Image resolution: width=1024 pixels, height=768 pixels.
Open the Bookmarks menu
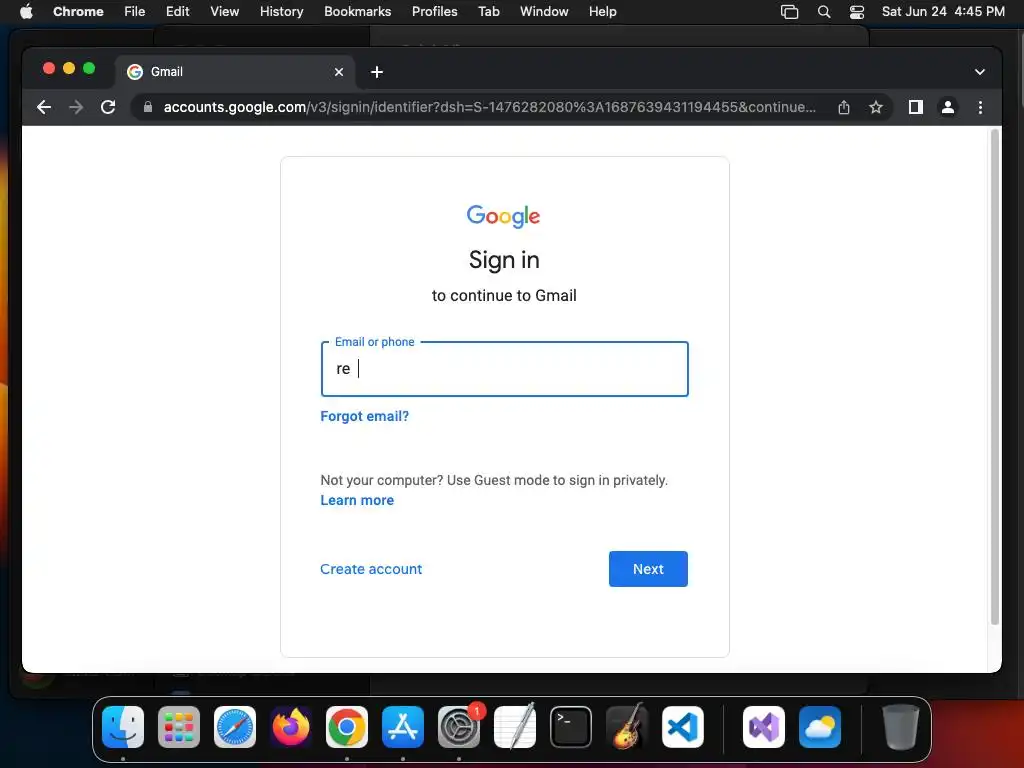[358, 12]
